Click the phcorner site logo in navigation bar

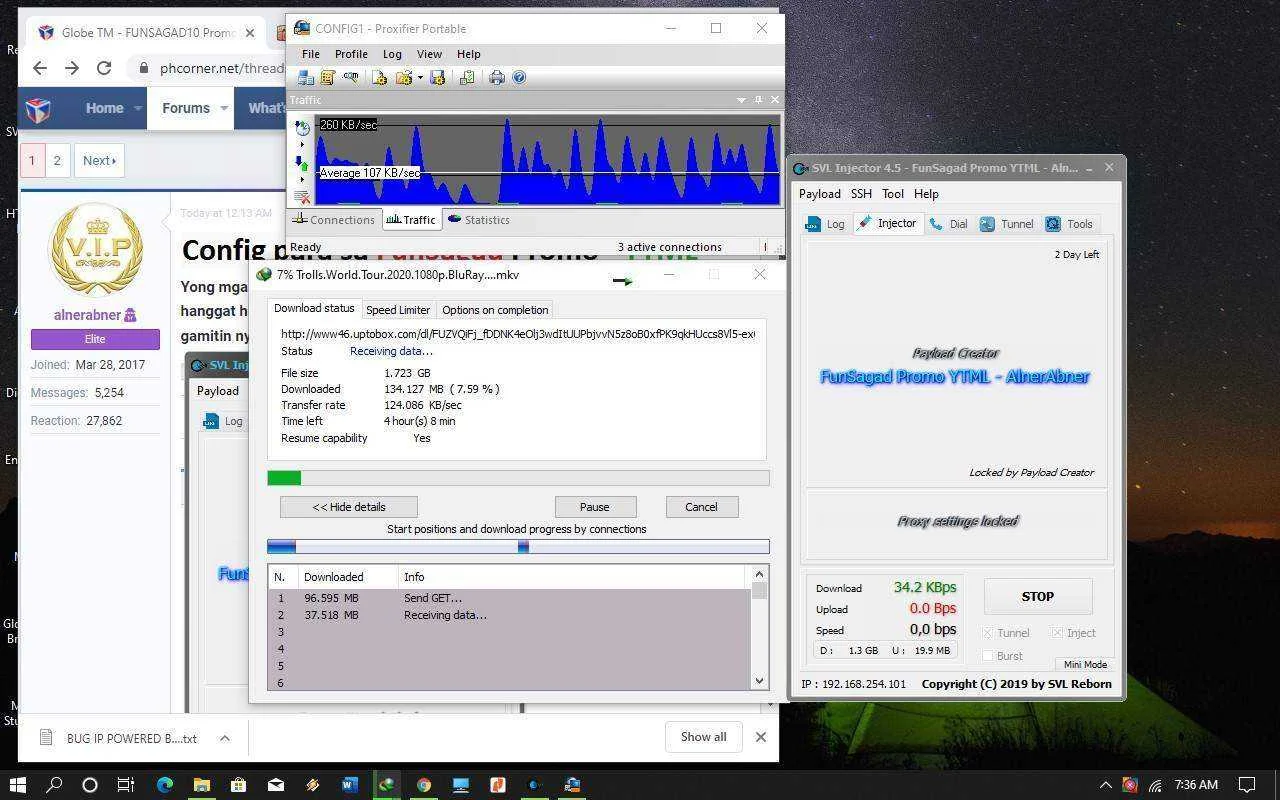coord(38,108)
